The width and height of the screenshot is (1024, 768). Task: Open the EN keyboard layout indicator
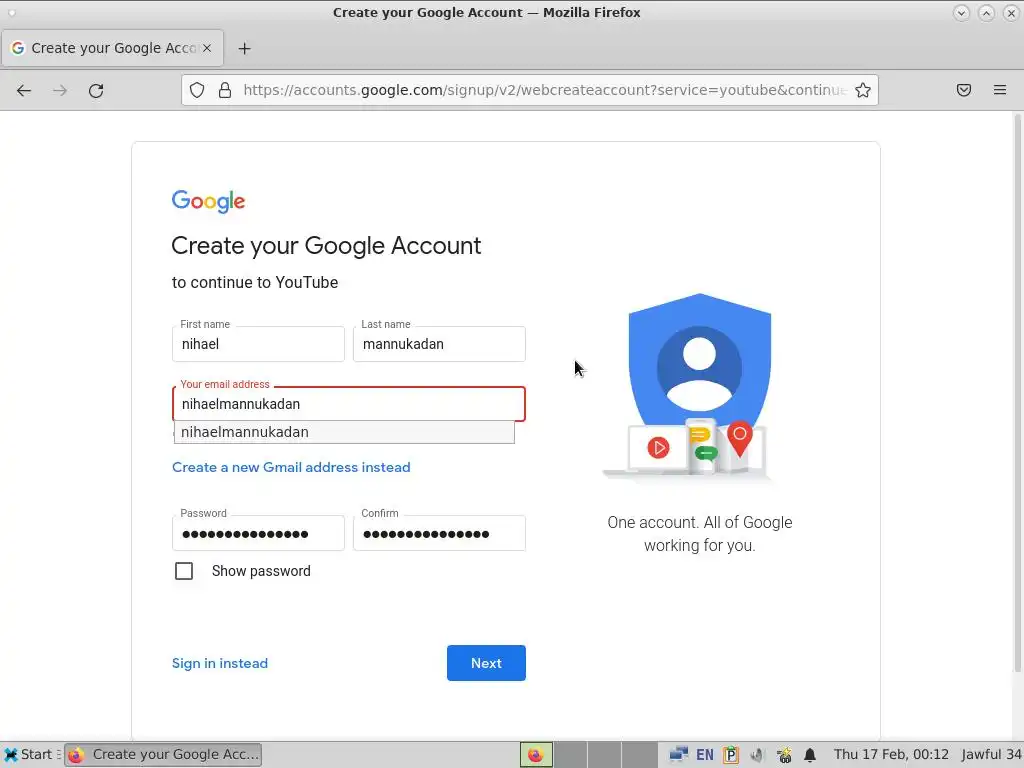pos(705,755)
